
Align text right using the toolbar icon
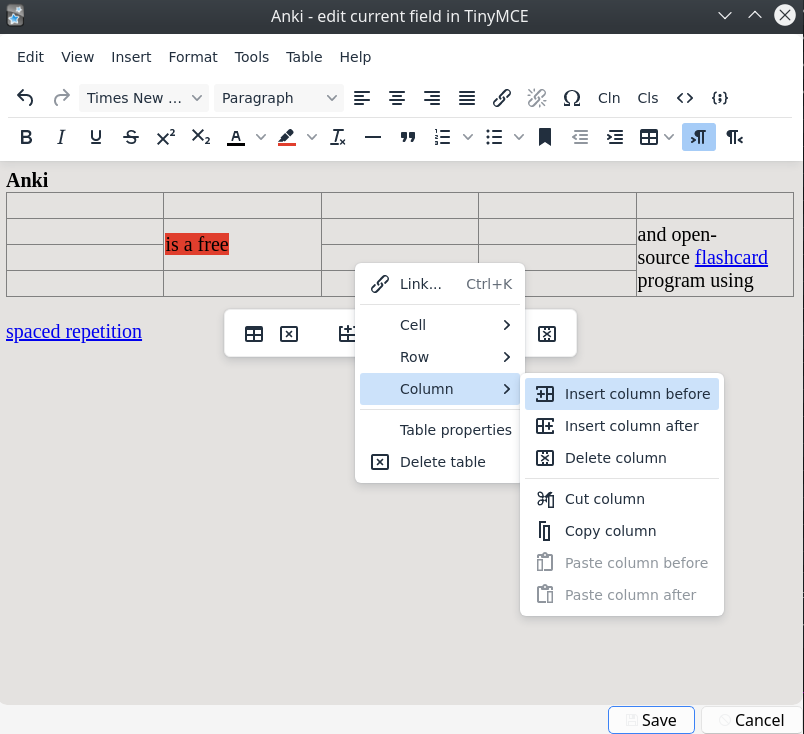(x=432, y=97)
